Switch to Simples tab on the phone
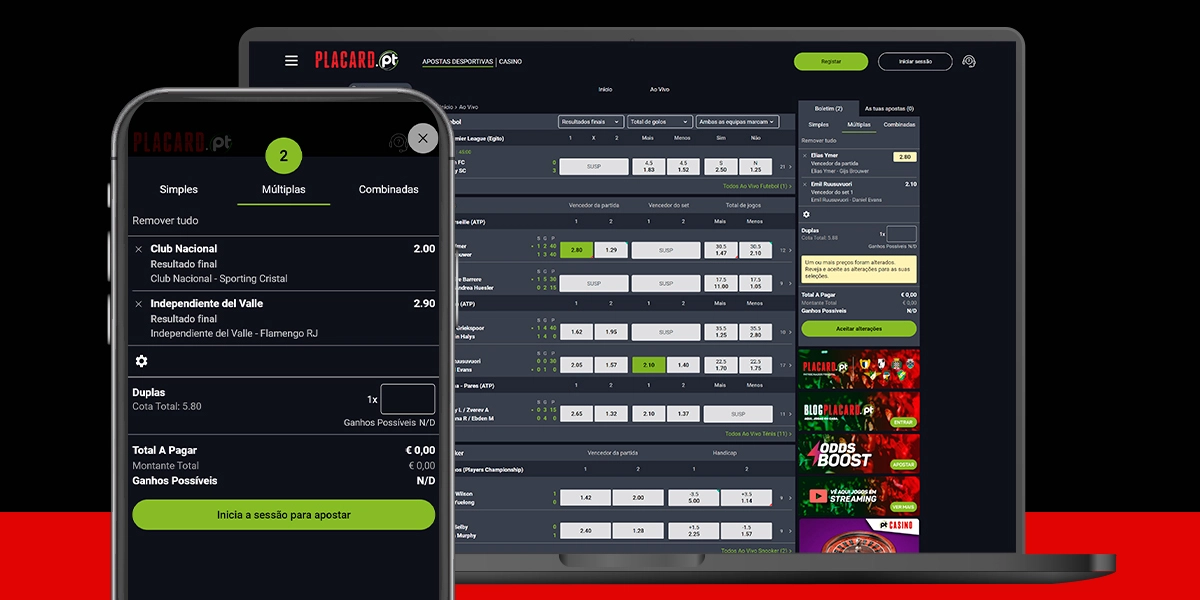The width and height of the screenshot is (1200, 600). [179, 189]
